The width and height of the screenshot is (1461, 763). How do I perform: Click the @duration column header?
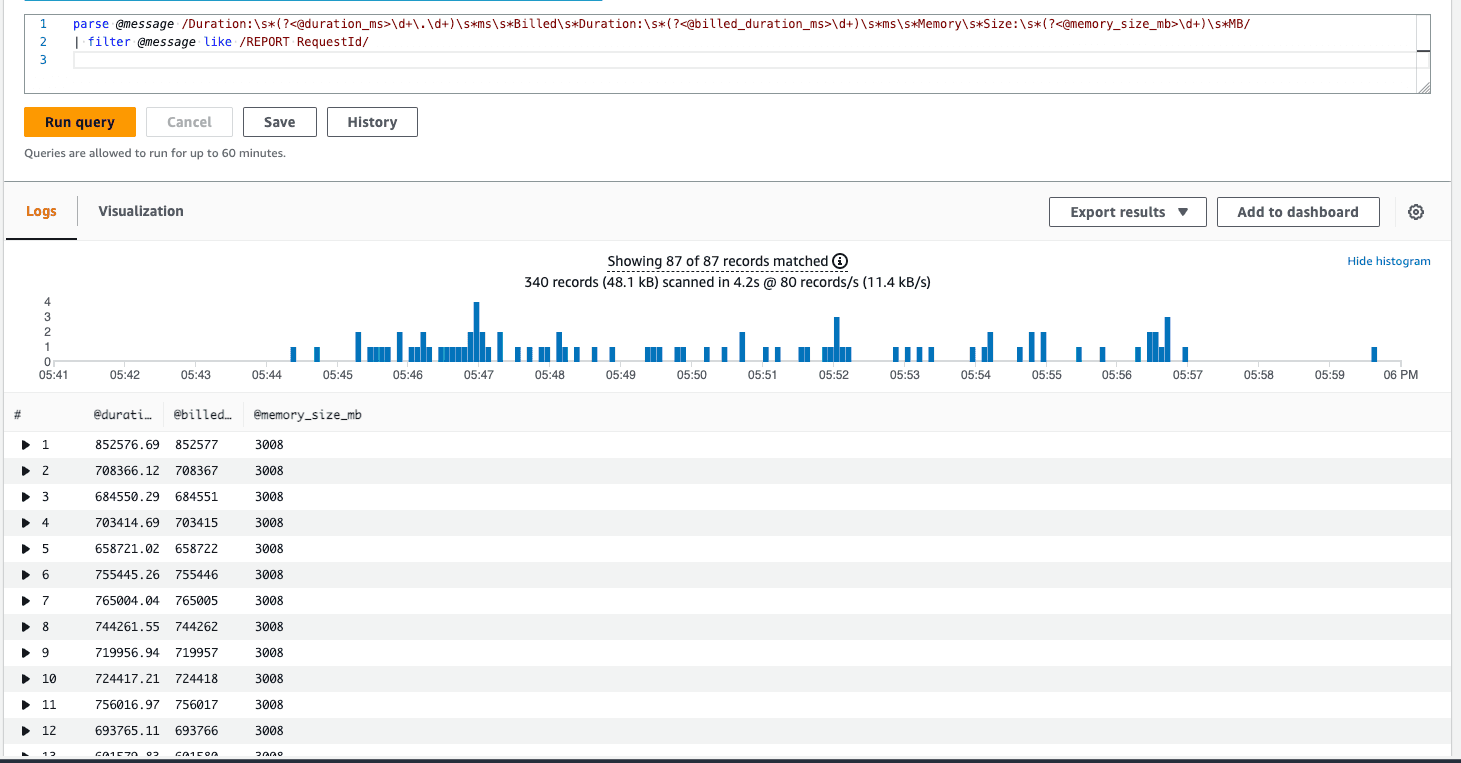point(125,414)
